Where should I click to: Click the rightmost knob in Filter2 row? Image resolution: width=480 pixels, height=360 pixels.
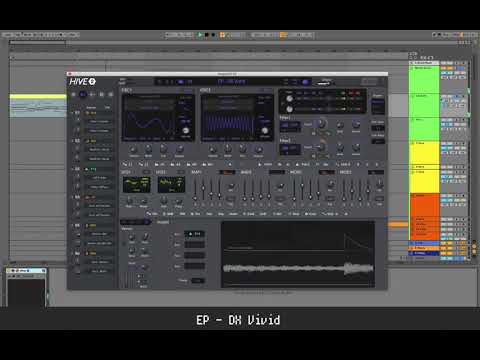click(356, 147)
